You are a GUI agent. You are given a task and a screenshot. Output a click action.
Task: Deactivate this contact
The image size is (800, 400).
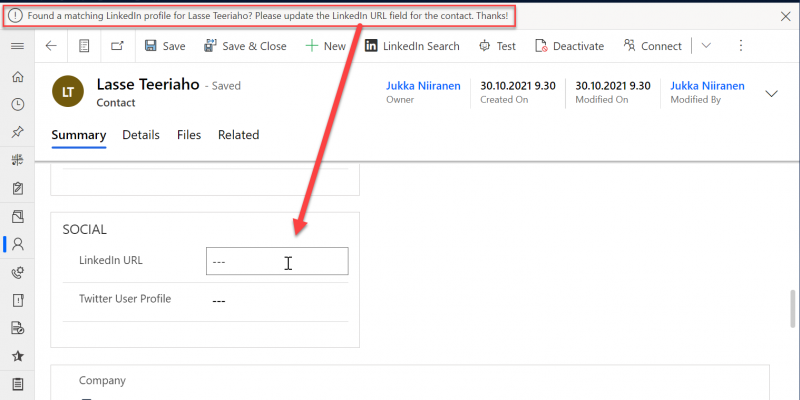[569, 46]
